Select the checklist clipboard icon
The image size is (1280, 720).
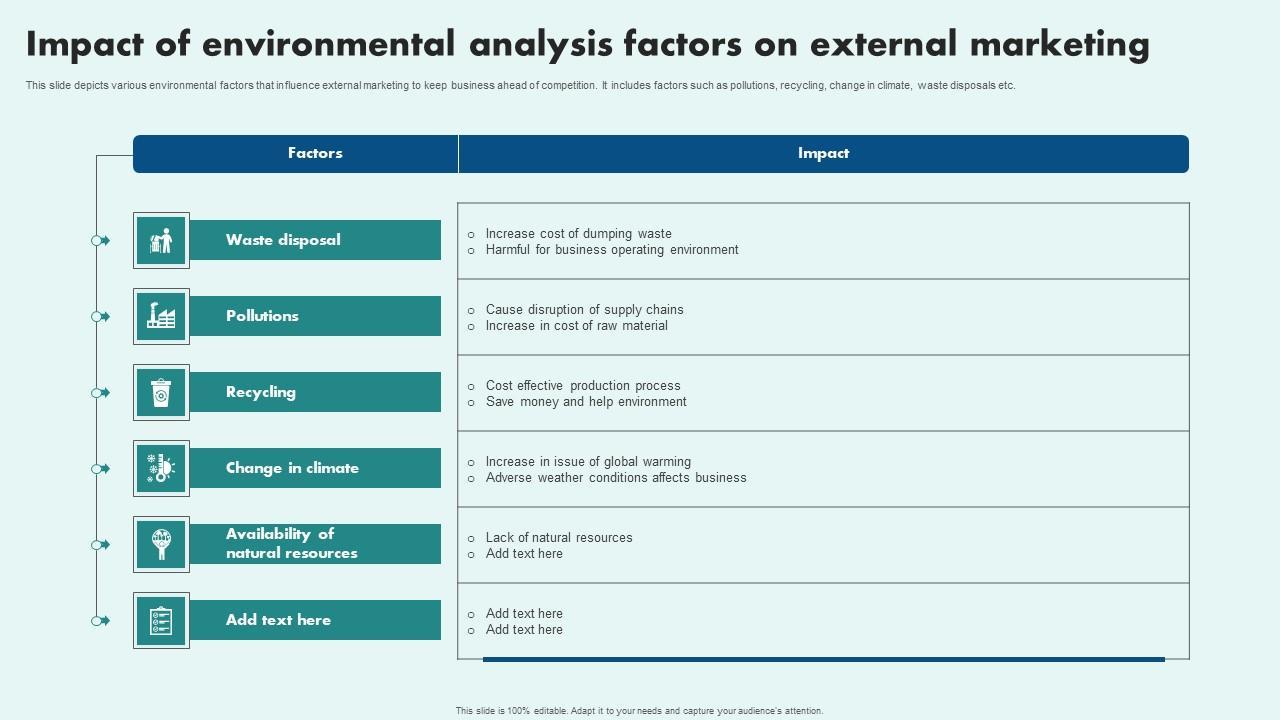coord(161,620)
